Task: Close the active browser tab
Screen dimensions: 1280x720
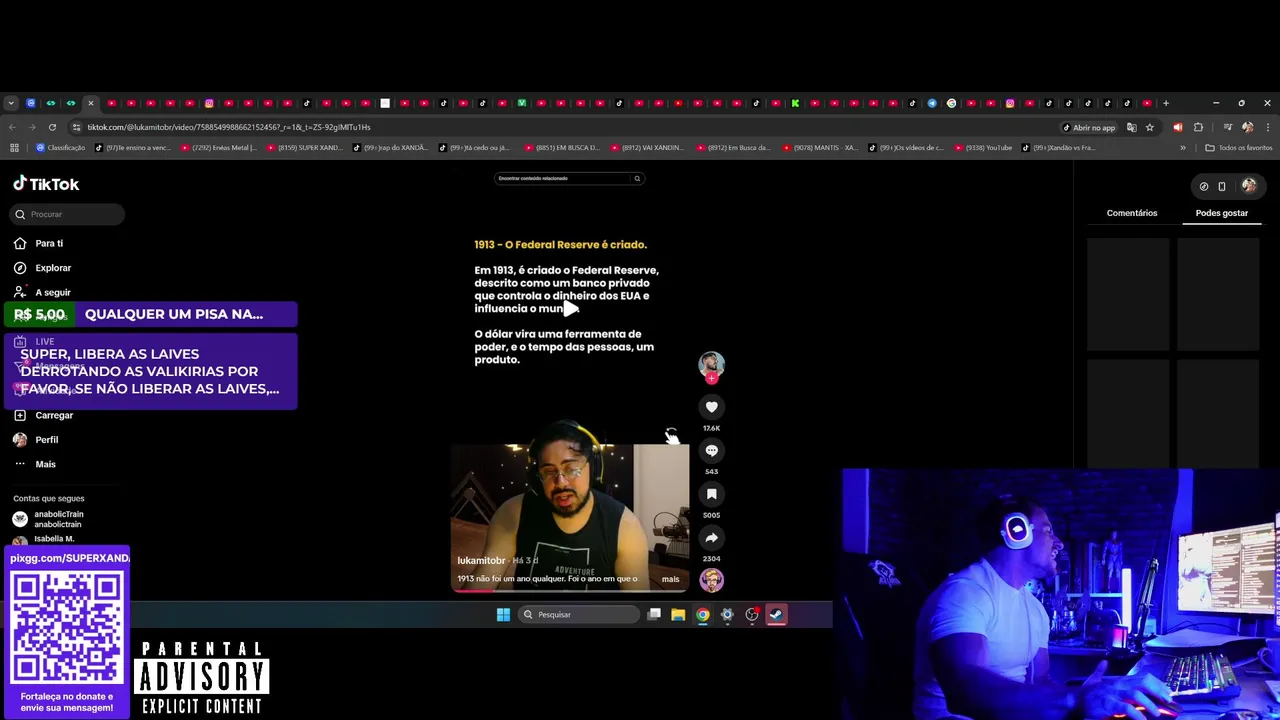Action: click(90, 103)
